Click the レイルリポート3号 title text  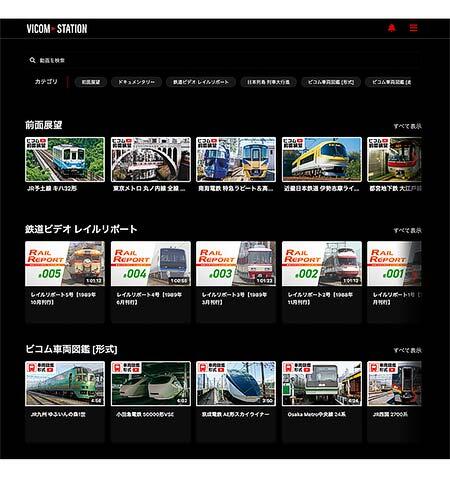(x=234, y=298)
